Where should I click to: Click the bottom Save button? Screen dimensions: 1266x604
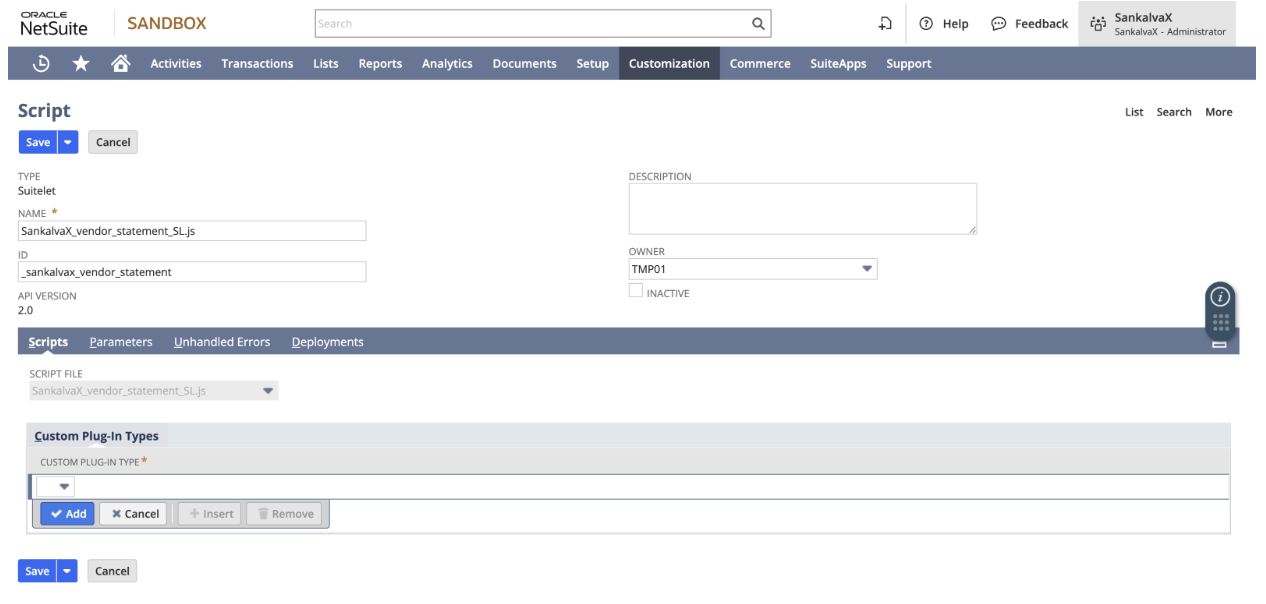click(37, 571)
